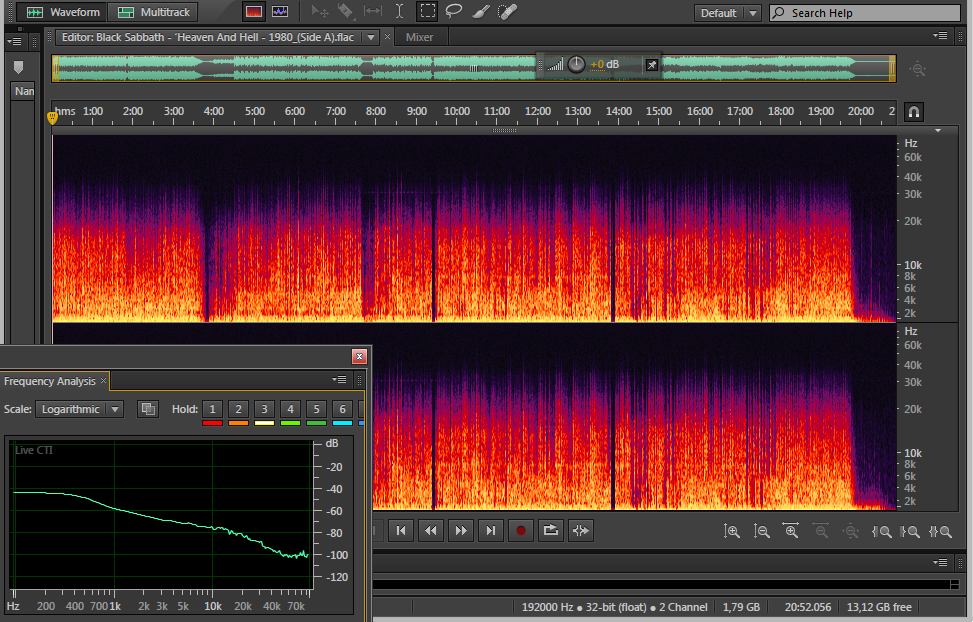Zoom in at in point
This screenshot has width=973, height=622.
pos(881,531)
